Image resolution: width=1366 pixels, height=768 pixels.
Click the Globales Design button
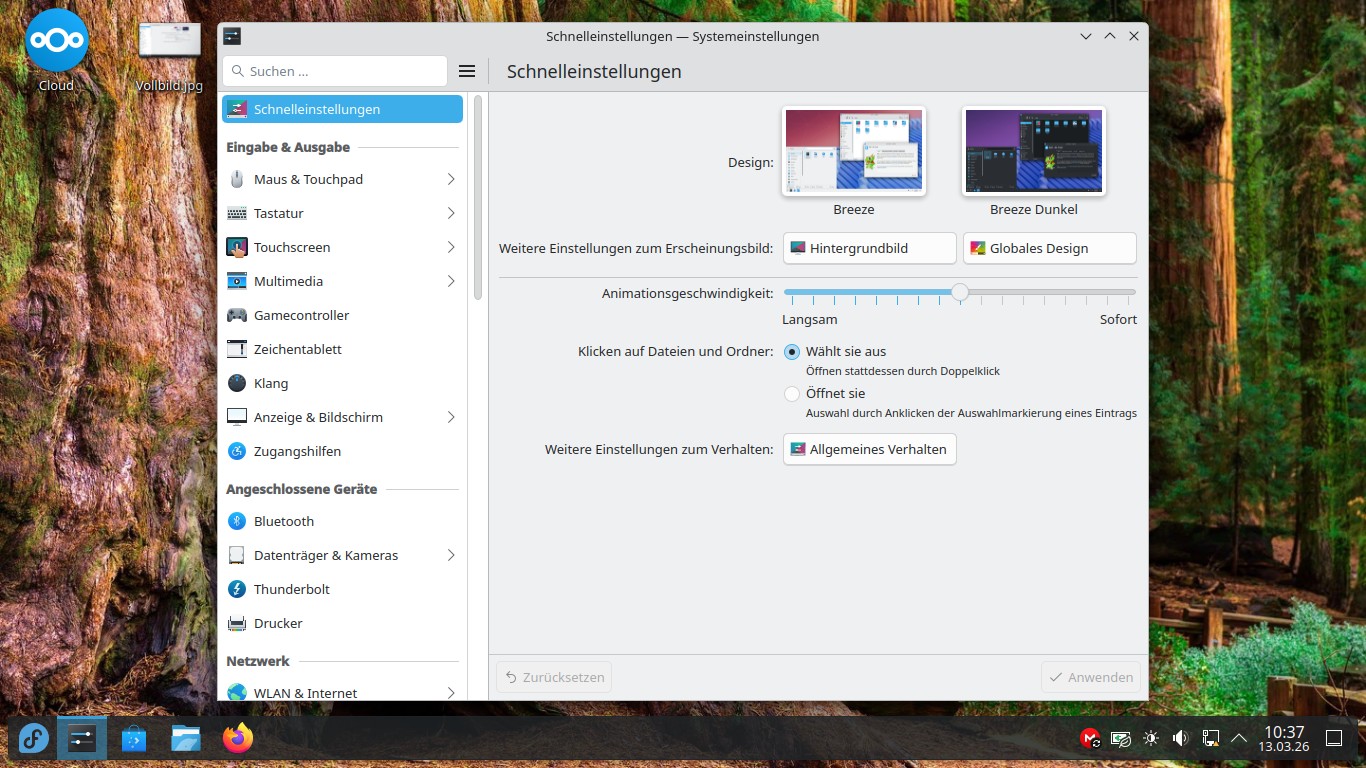click(1050, 248)
